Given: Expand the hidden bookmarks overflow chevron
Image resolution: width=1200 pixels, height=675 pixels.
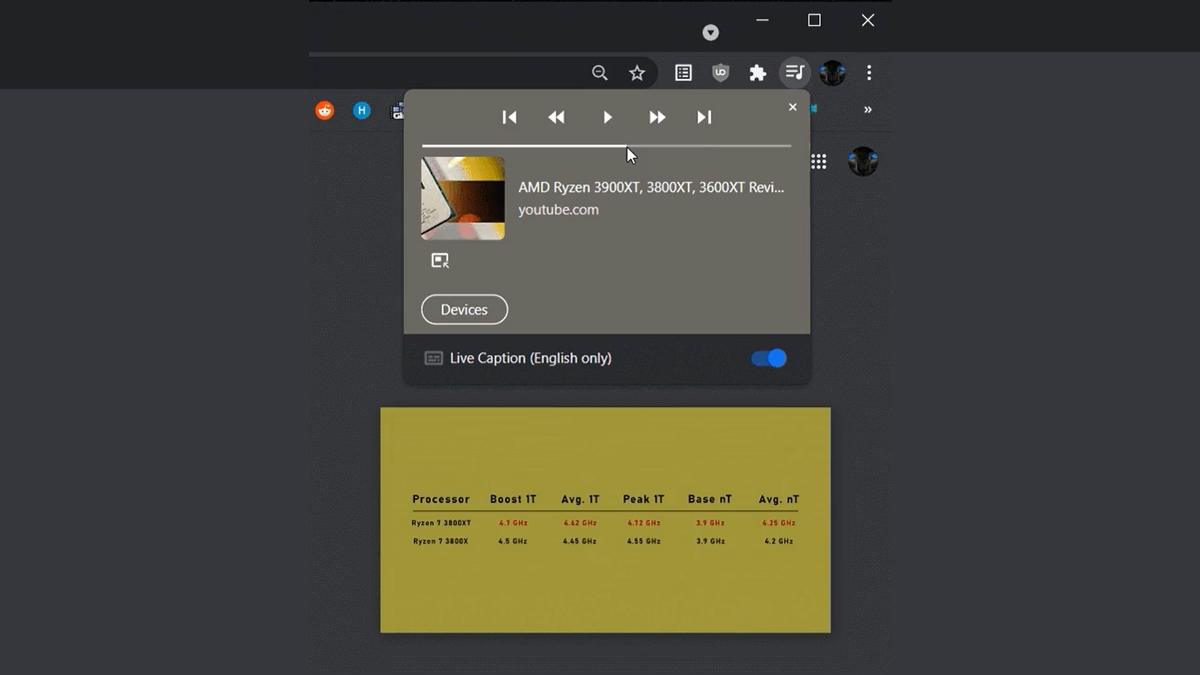Looking at the screenshot, I should (x=867, y=110).
